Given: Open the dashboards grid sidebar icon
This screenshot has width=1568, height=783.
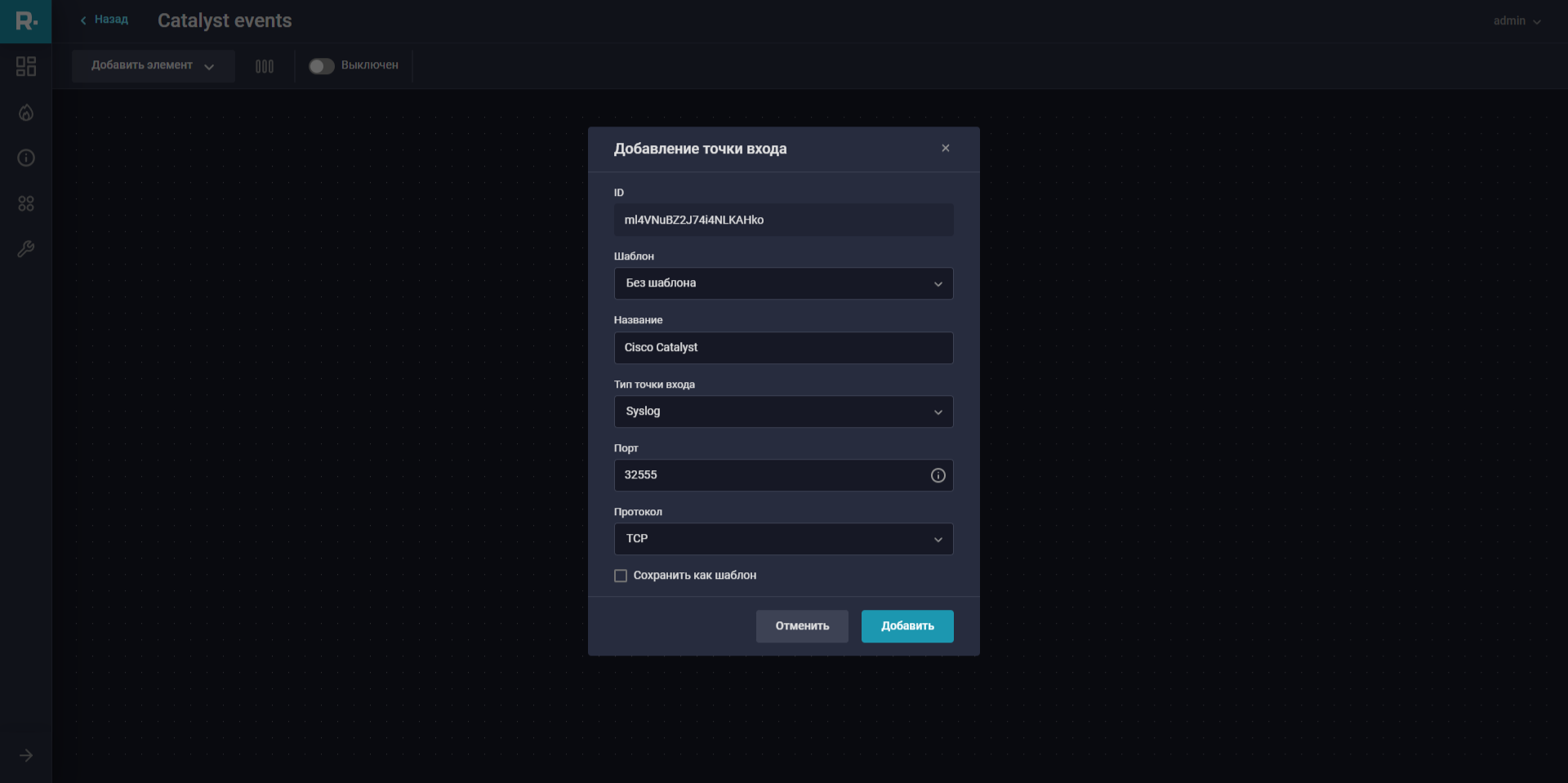Looking at the screenshot, I should click(26, 66).
